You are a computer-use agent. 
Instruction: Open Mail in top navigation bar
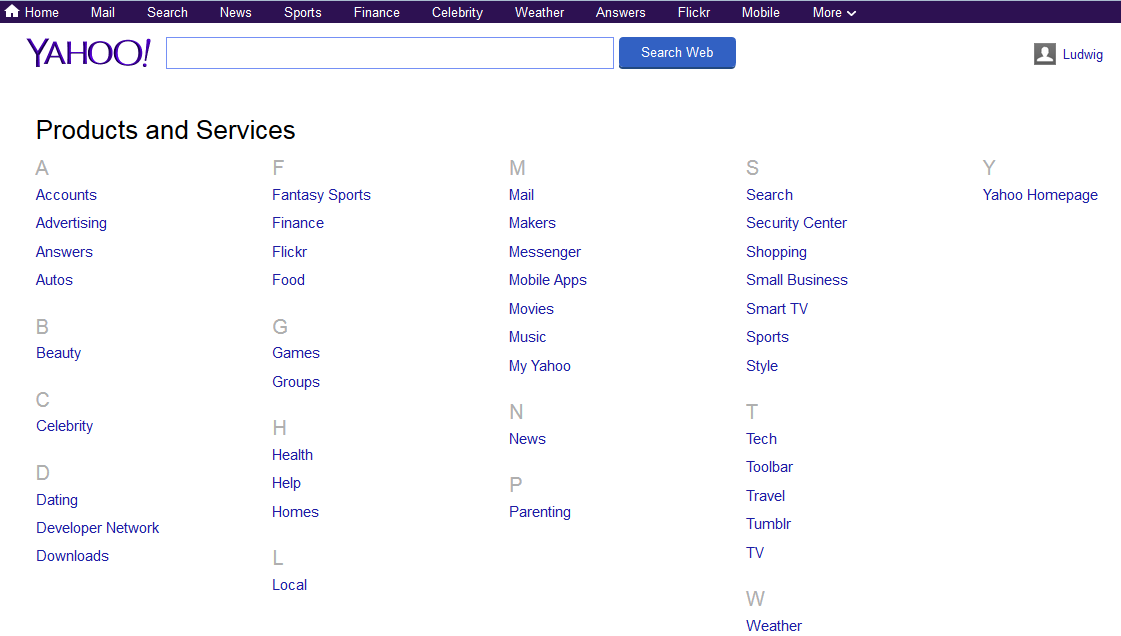[x=103, y=12]
